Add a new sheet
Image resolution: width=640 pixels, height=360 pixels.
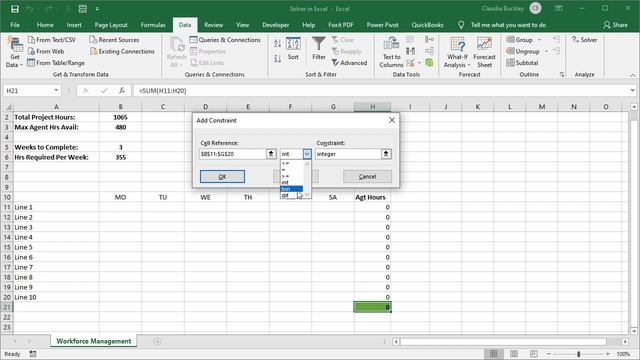click(x=157, y=341)
